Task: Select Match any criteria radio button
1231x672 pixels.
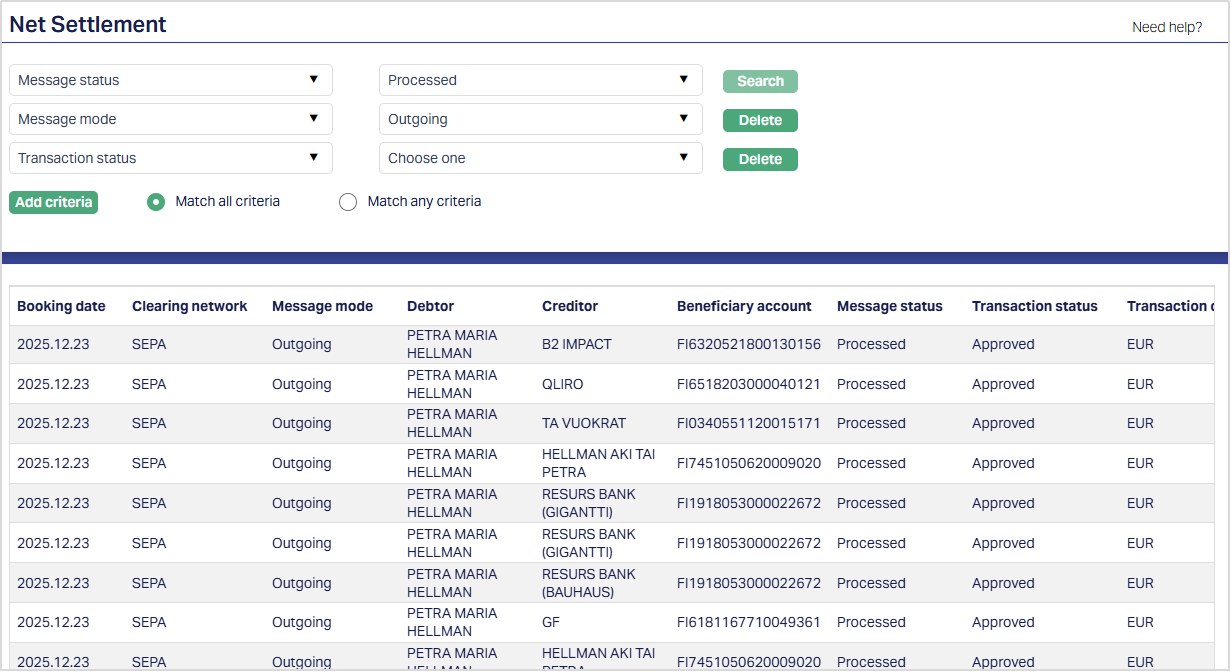Action: pyautogui.click(x=348, y=202)
